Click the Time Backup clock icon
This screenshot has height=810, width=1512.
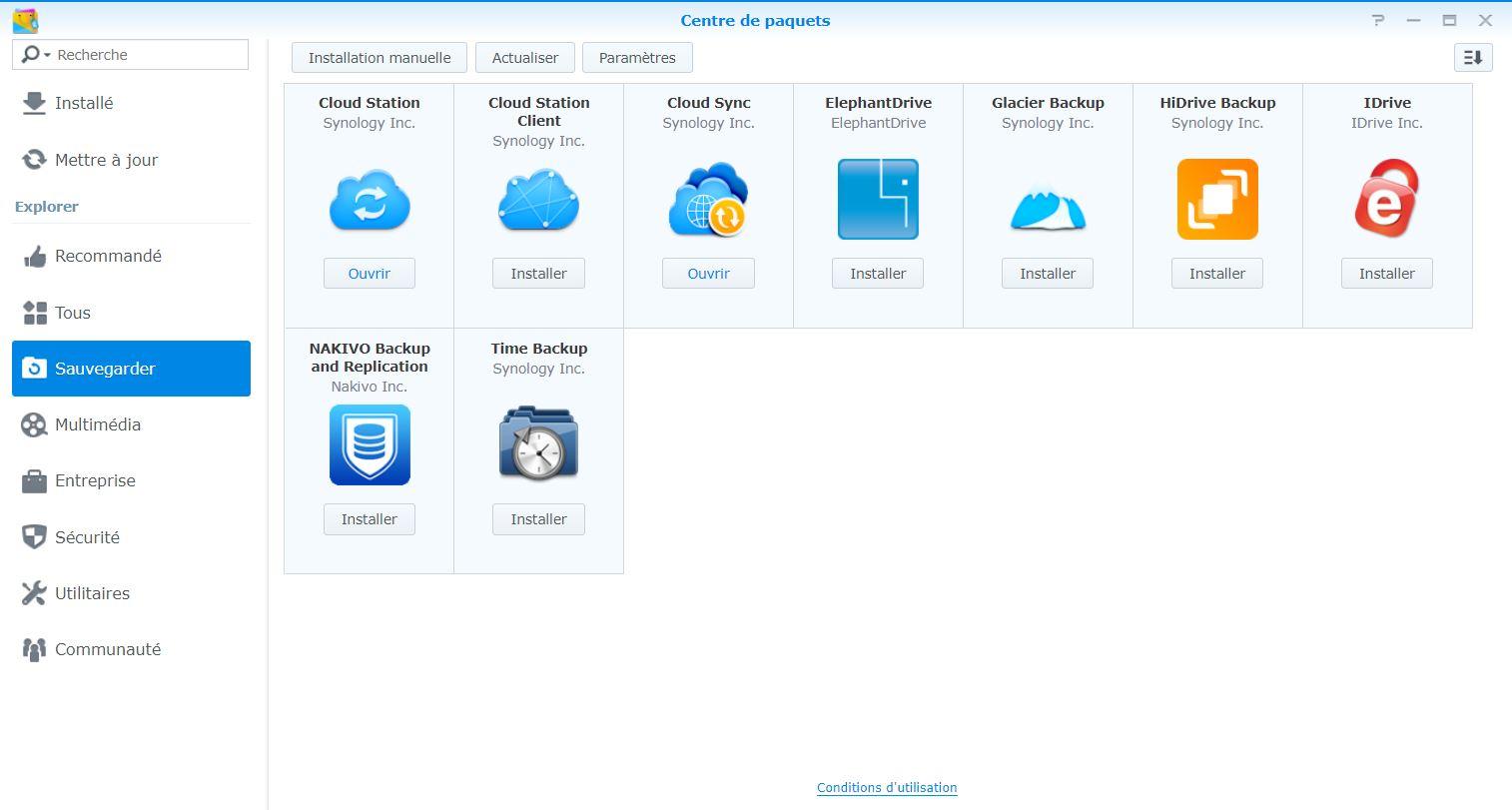coord(538,445)
